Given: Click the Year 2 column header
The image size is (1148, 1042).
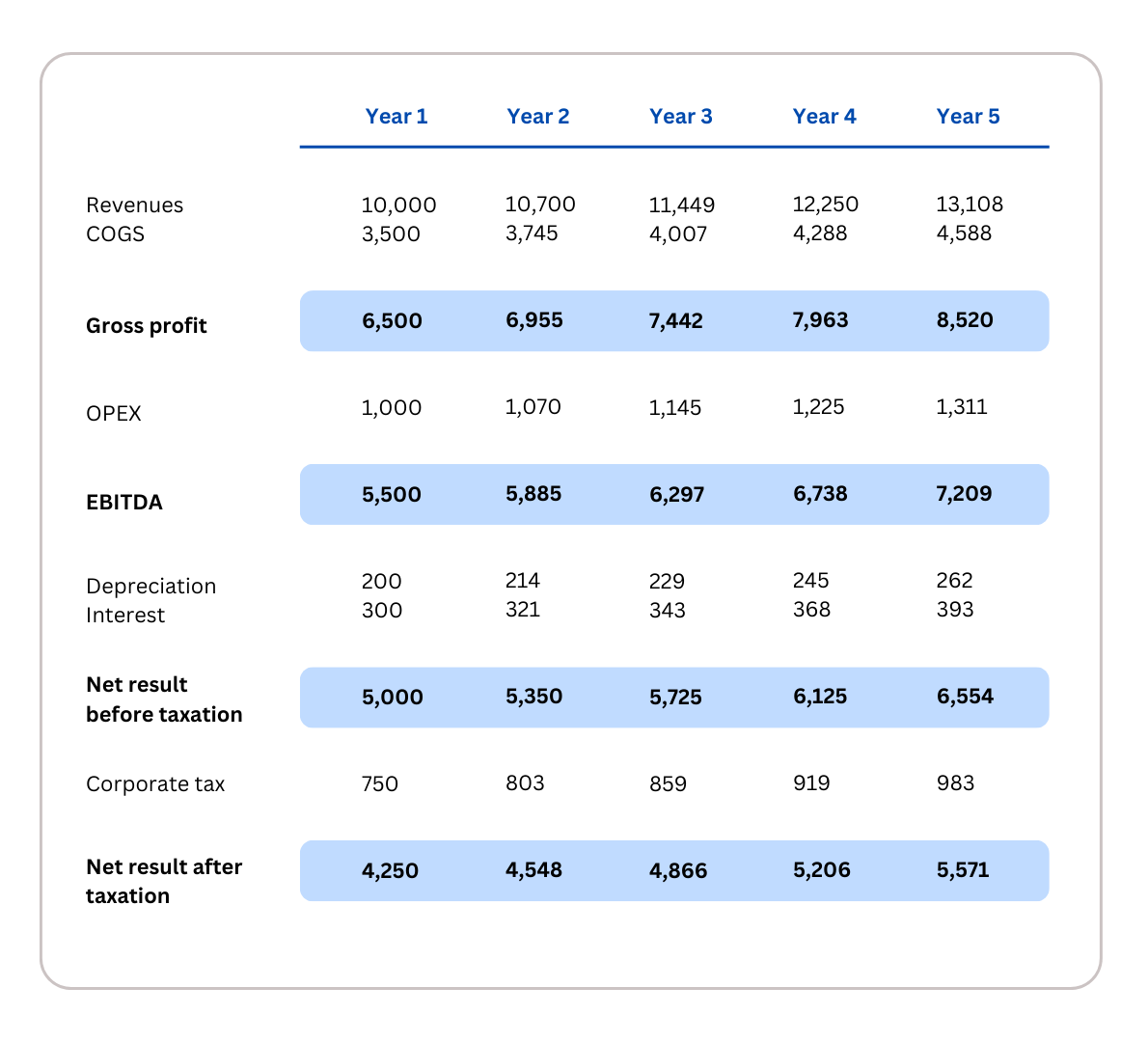Looking at the screenshot, I should click(538, 117).
